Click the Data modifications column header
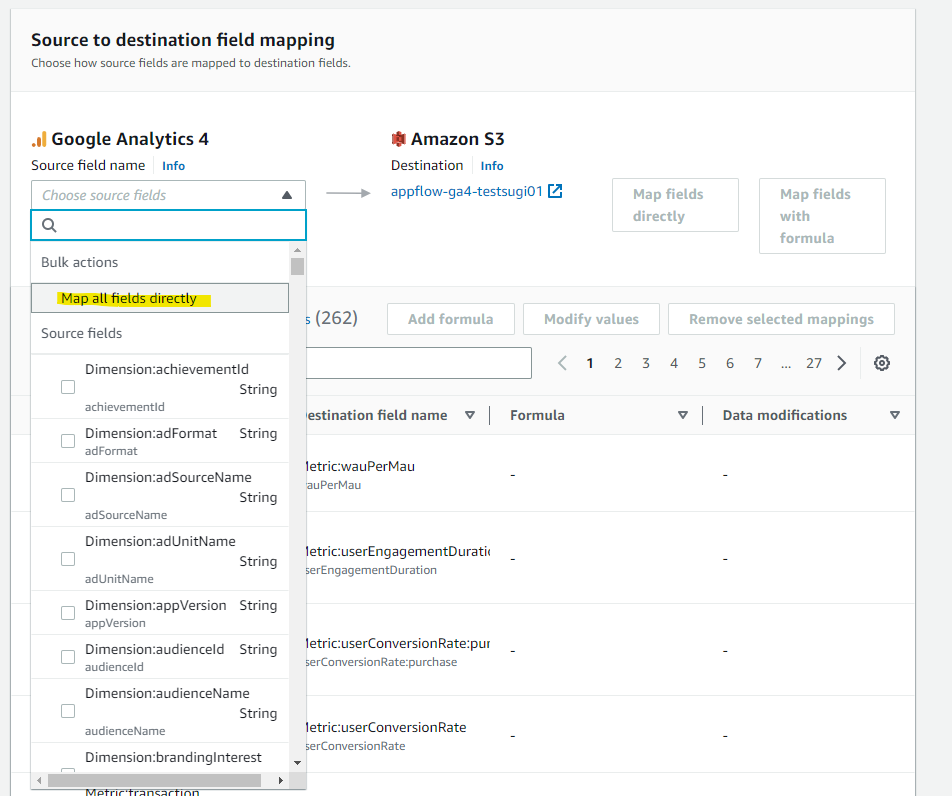952x796 pixels. (x=784, y=415)
